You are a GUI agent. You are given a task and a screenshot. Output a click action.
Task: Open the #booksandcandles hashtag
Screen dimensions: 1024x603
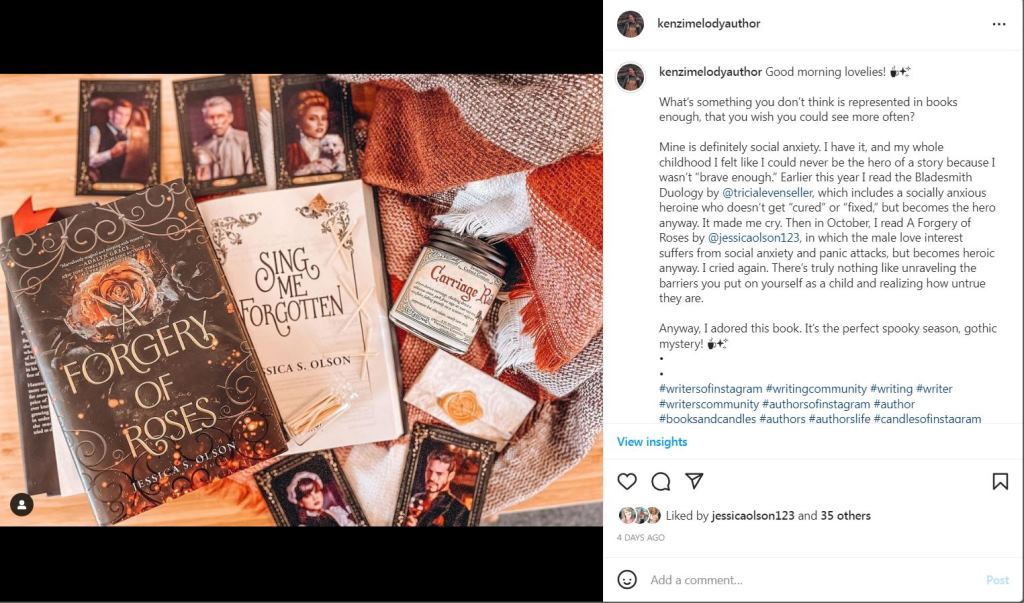pos(707,419)
